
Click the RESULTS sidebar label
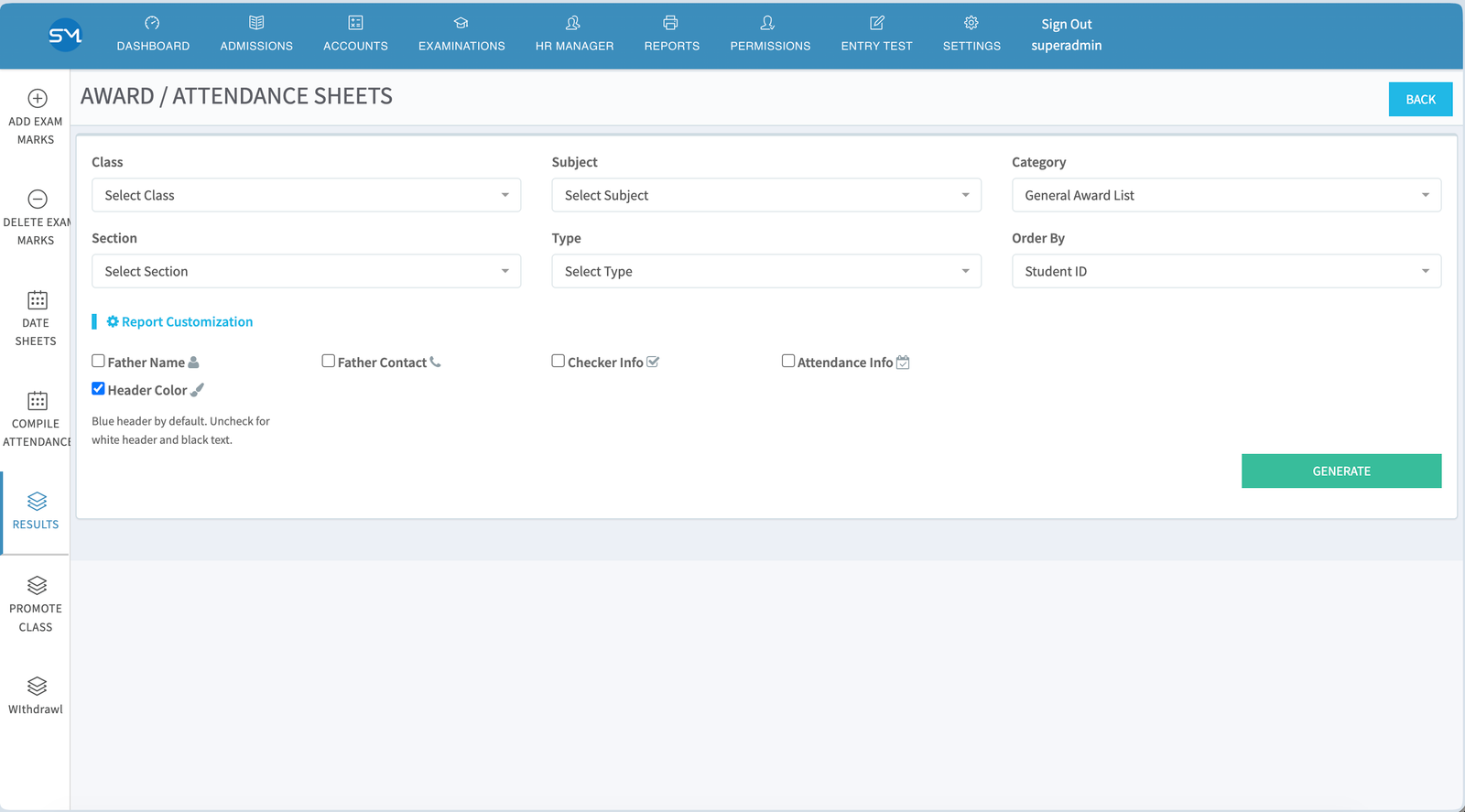pos(36,525)
